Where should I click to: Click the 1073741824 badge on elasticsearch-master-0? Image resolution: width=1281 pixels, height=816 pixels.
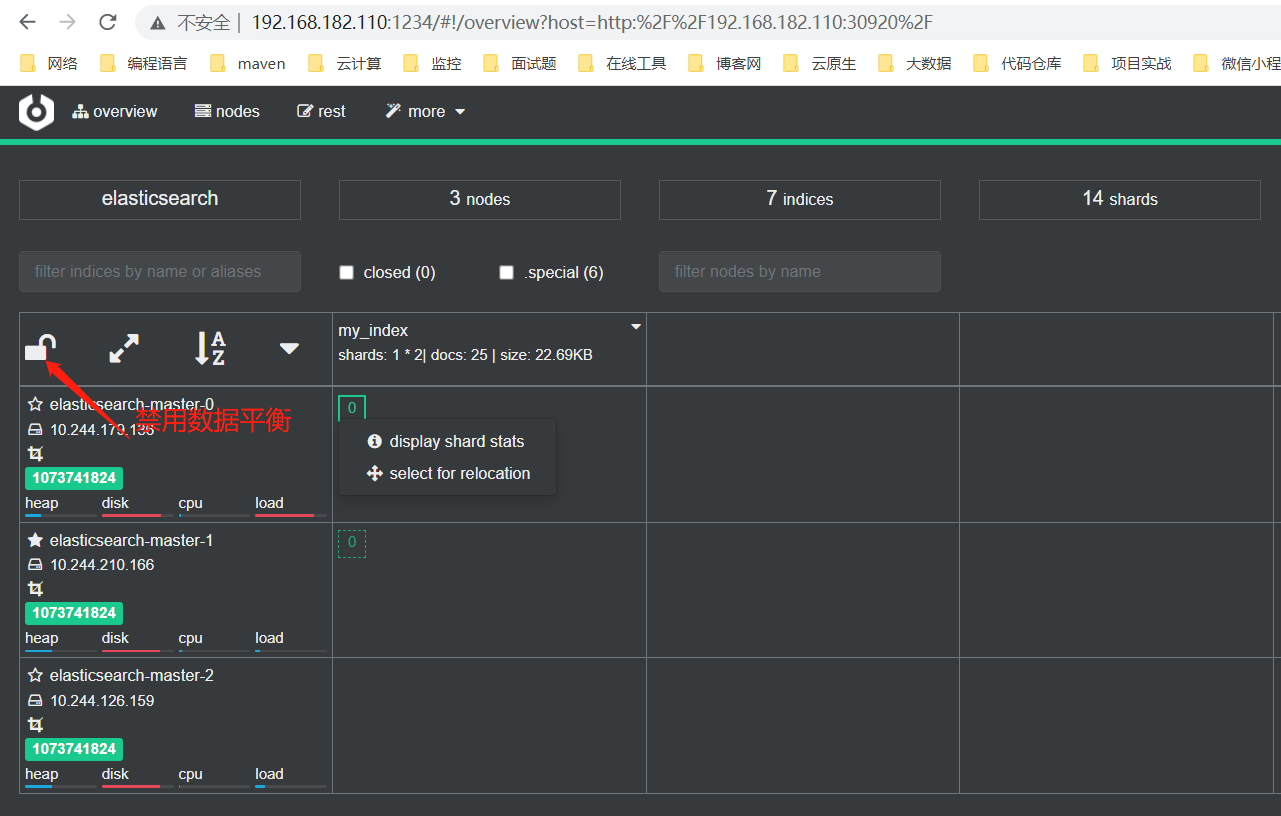pos(74,478)
